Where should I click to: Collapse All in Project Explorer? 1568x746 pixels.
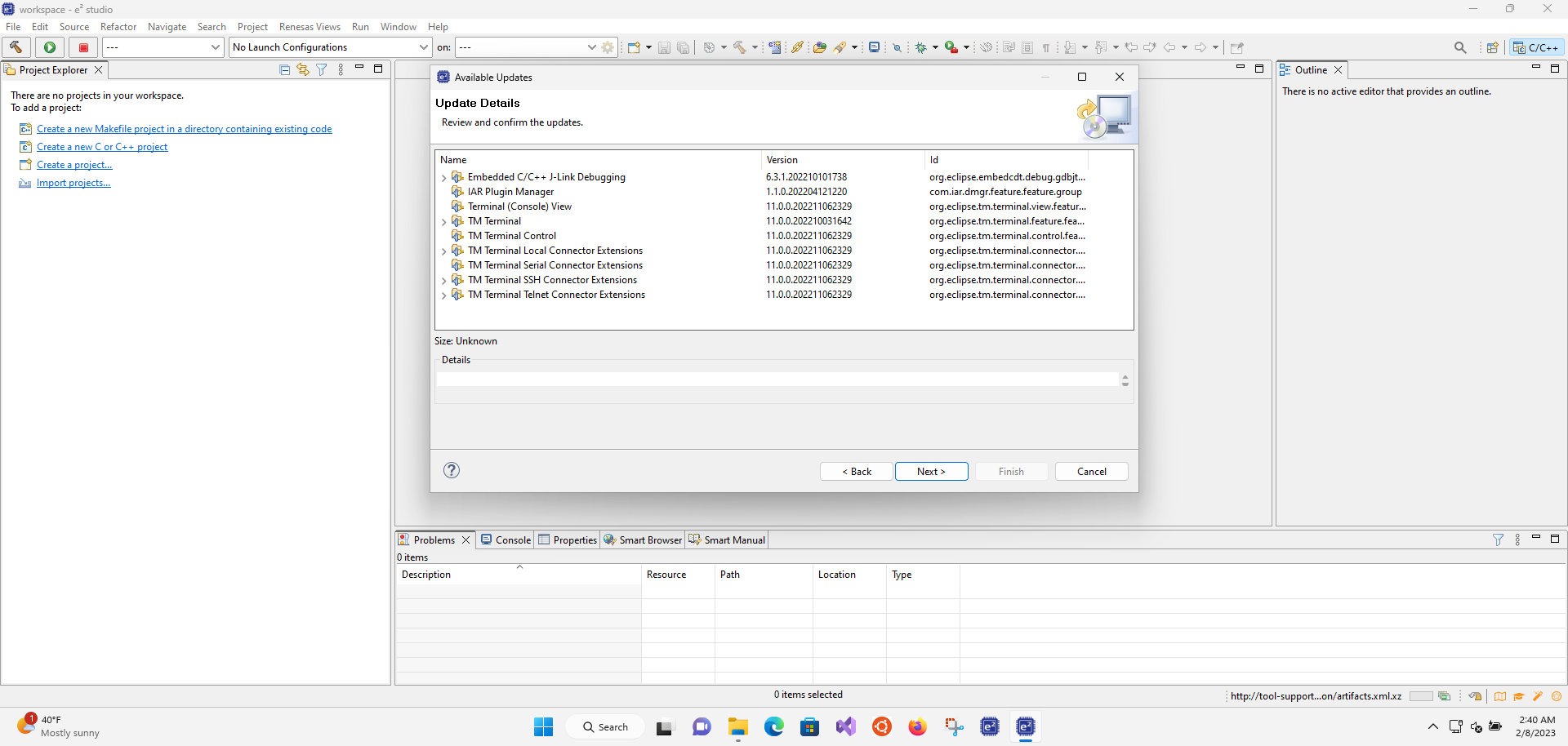pyautogui.click(x=284, y=70)
